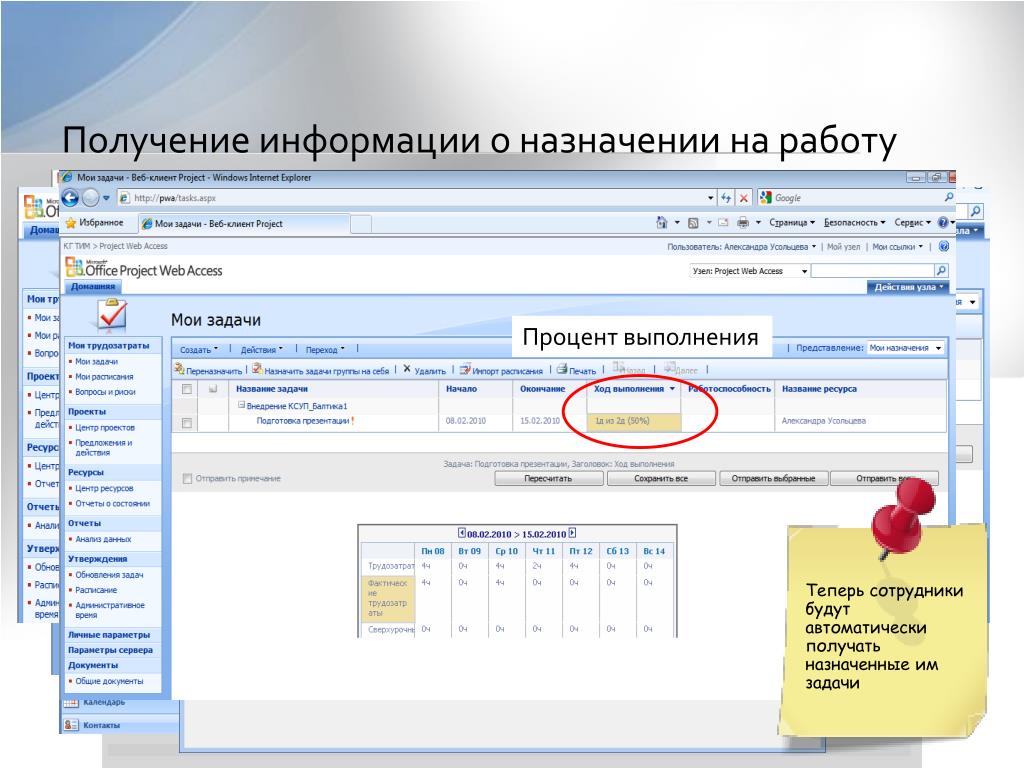Open the Страница menu
Screen dimensions: 1024x768
(792, 223)
